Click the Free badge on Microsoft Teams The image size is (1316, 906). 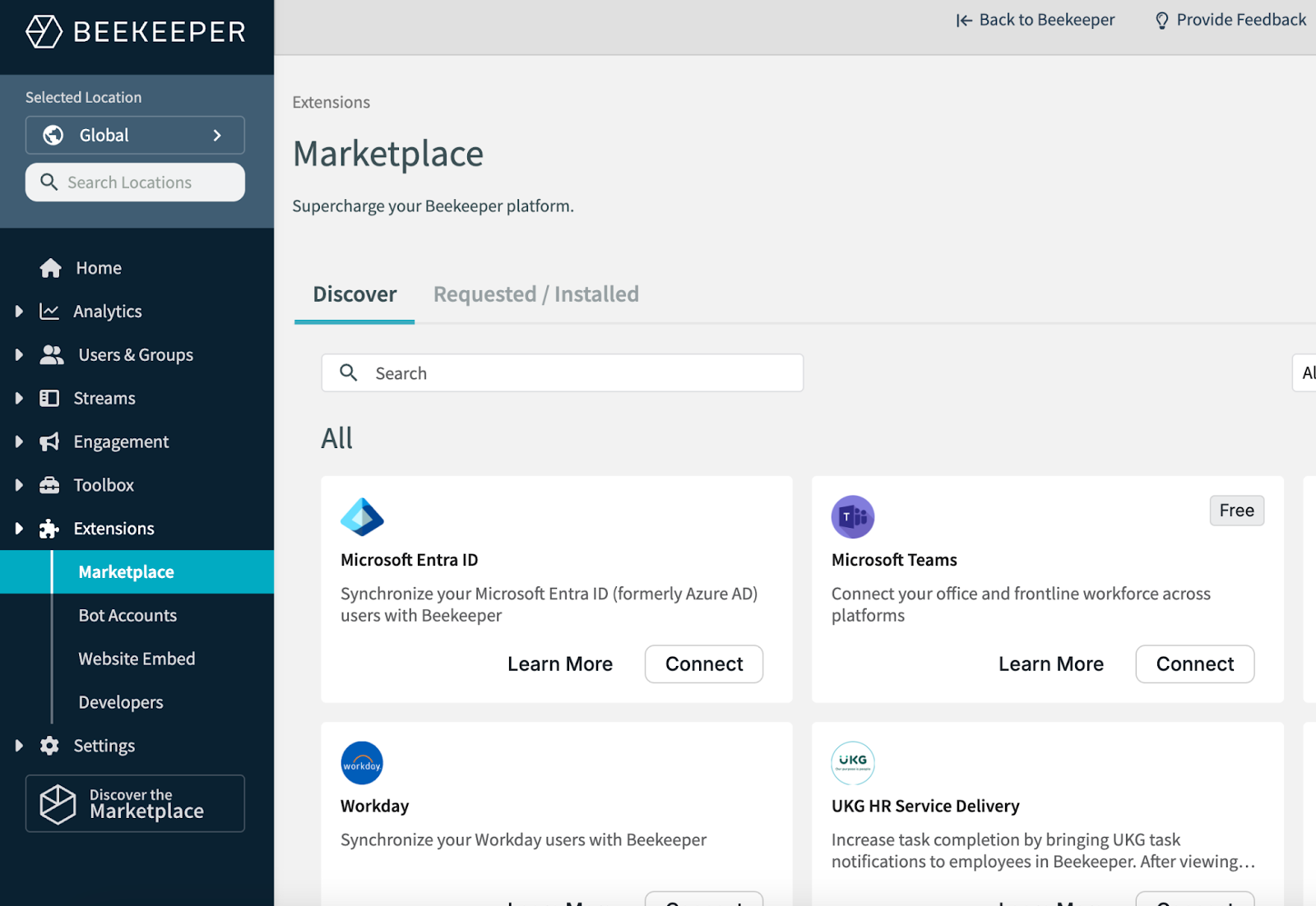point(1237,511)
